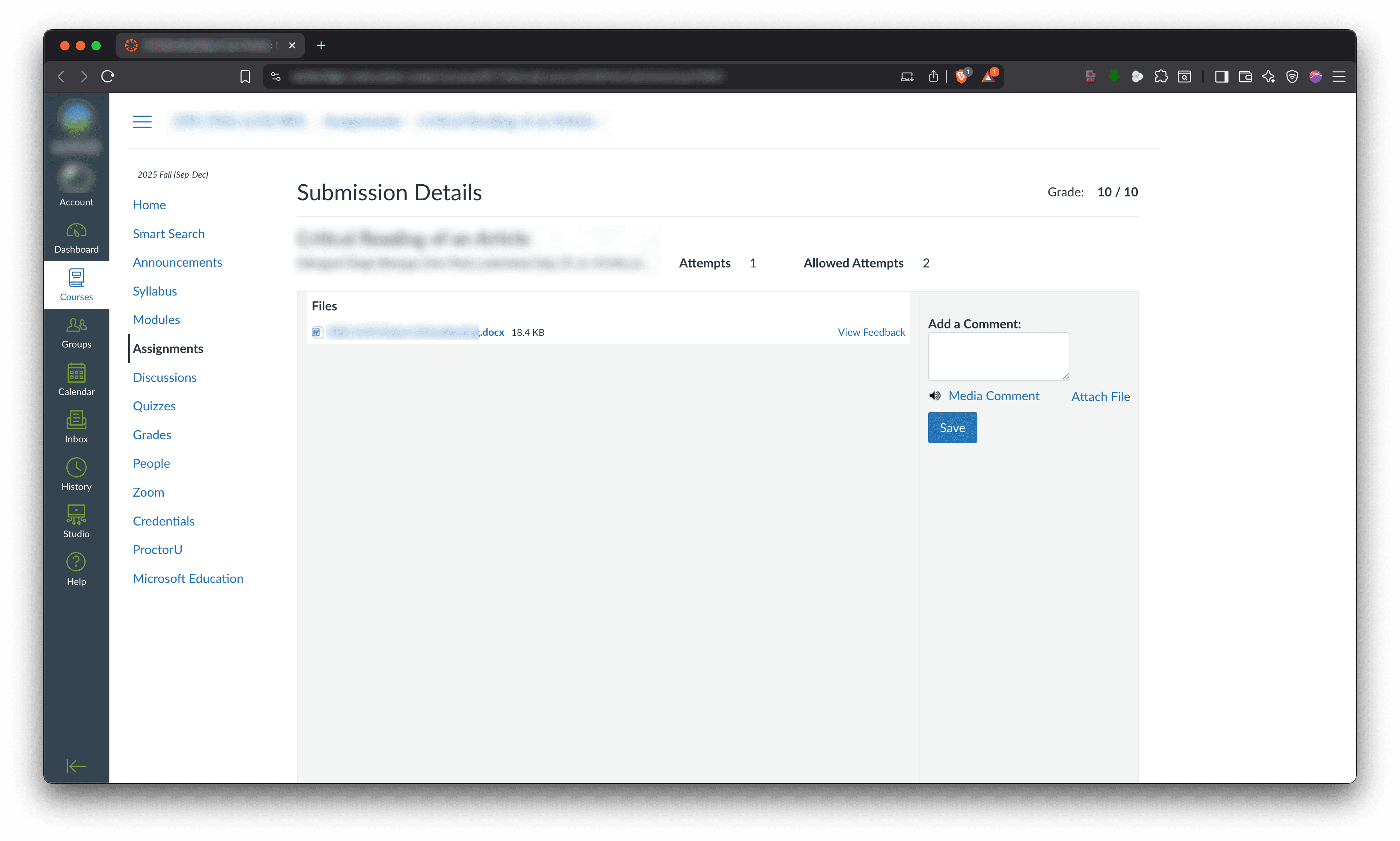The height and width of the screenshot is (841, 1400).
Task: Open the Help question mark icon
Action: tap(76, 569)
